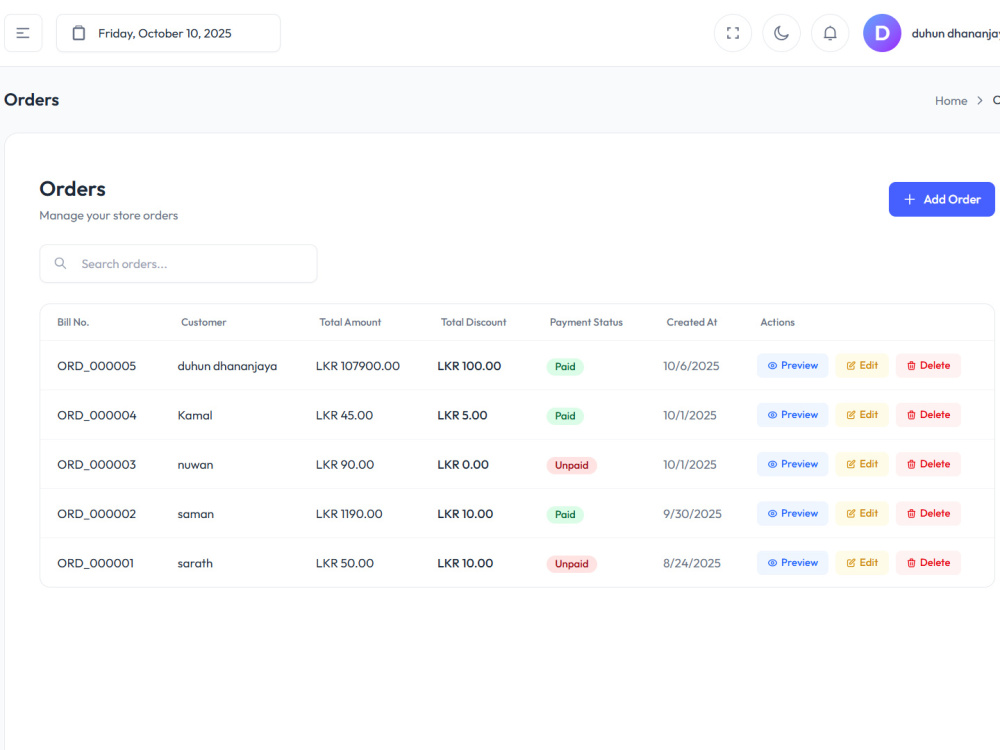
Task: Click total amount LKR 1190.00
Action: [349, 514]
